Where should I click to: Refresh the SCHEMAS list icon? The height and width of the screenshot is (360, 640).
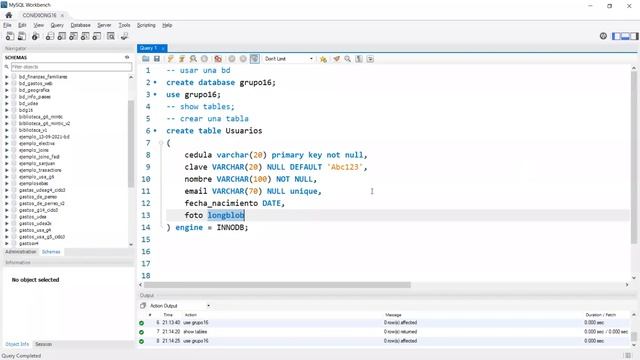[127, 58]
